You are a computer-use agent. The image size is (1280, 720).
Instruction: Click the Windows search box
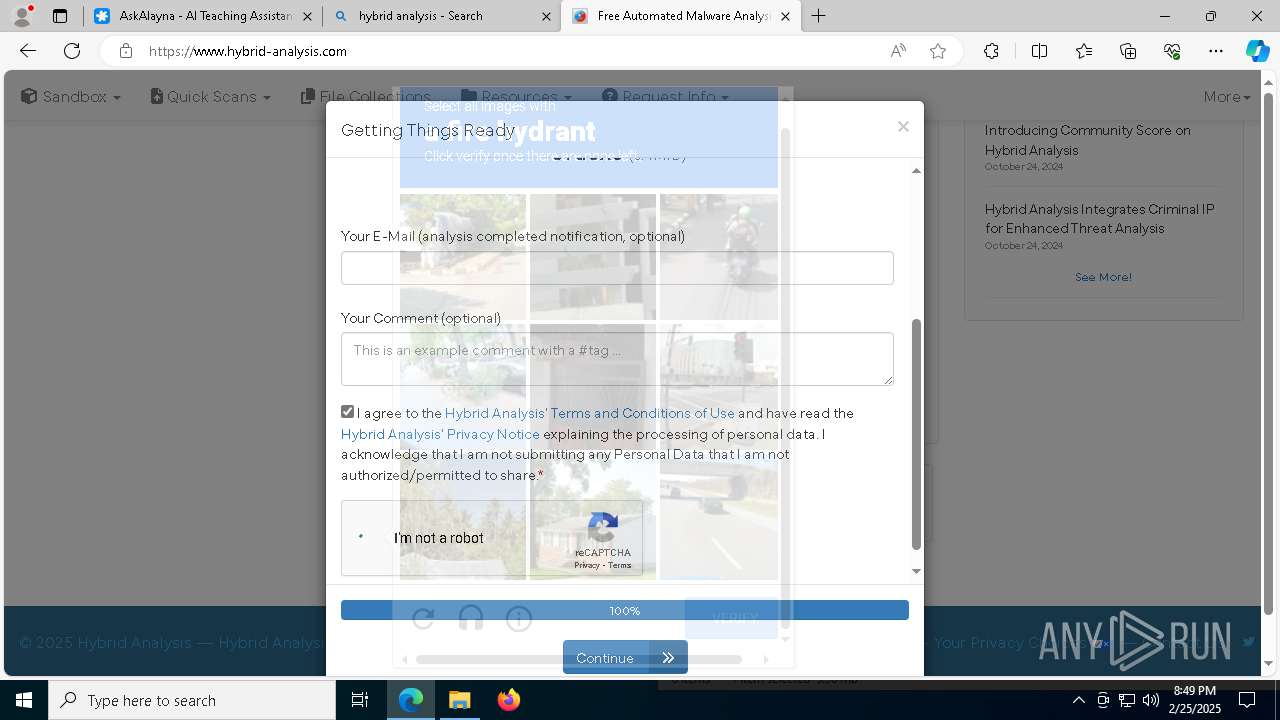(192, 700)
